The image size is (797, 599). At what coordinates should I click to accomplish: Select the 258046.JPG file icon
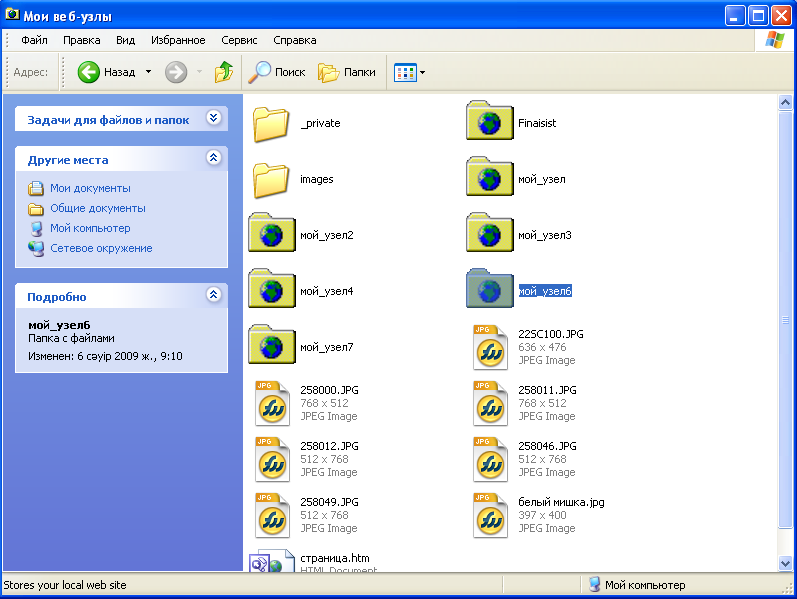coord(490,459)
